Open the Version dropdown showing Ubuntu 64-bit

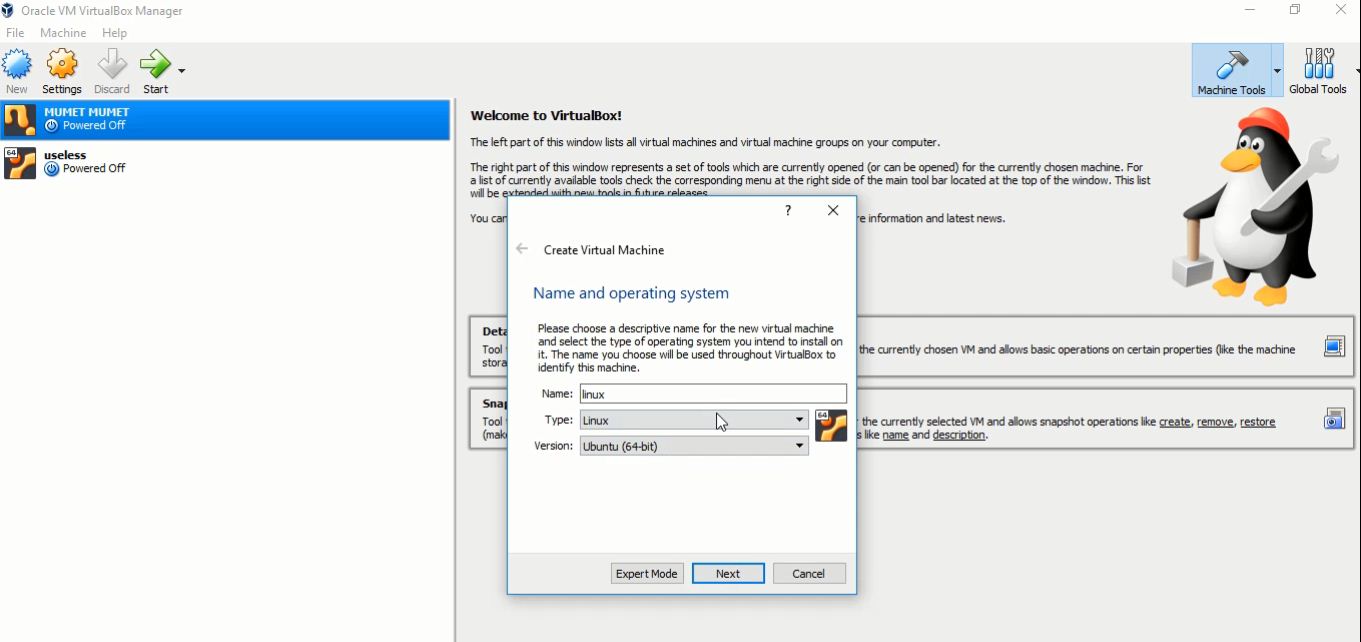(693, 446)
